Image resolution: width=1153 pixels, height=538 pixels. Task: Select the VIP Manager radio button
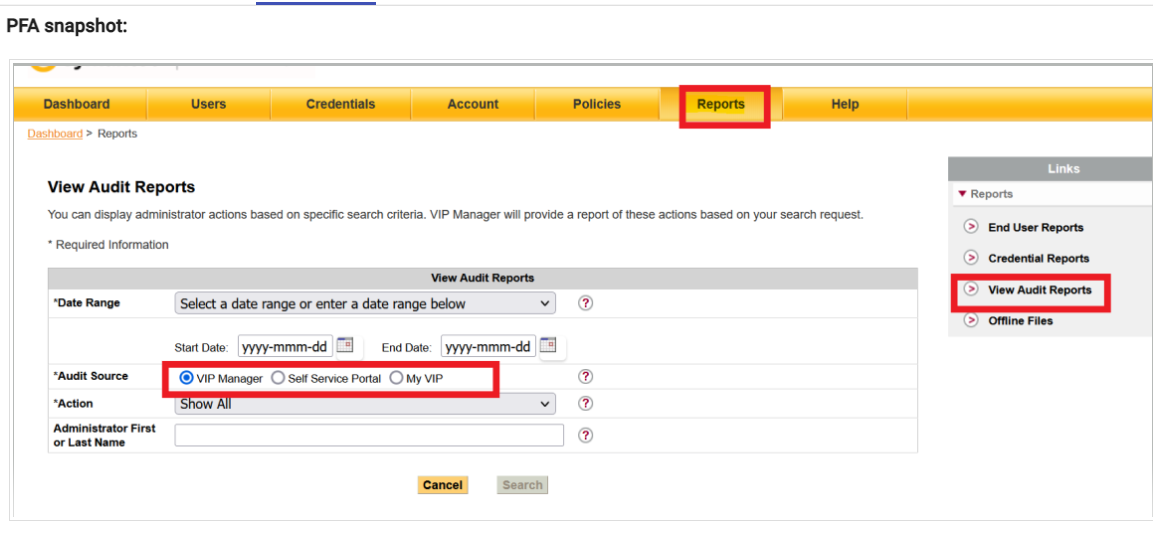[x=187, y=378]
